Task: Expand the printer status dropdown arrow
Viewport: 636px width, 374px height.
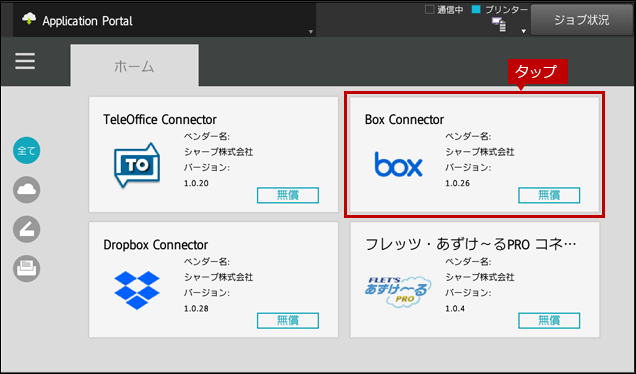Action: point(523,31)
